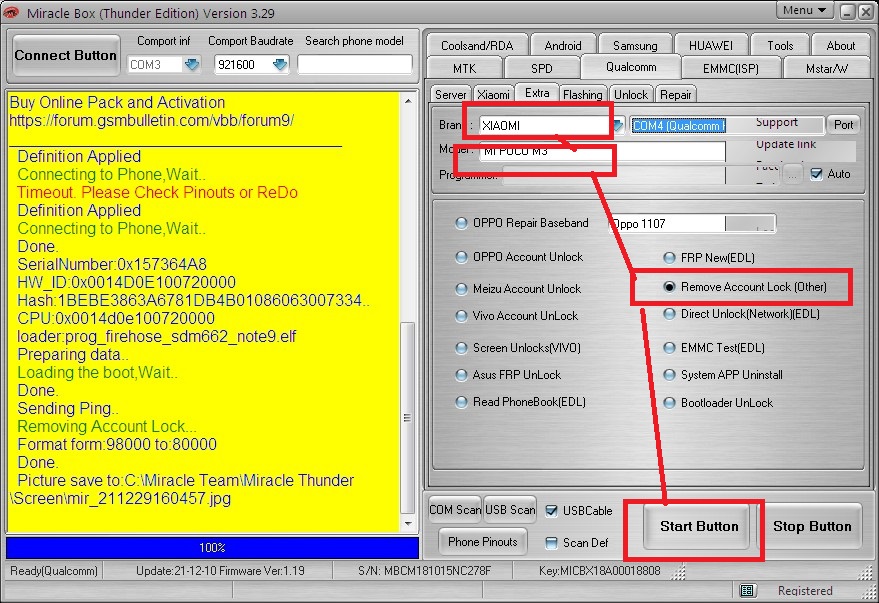Open the Flashing sub-tab
Screen dimensions: 879x603
click(x=583, y=94)
